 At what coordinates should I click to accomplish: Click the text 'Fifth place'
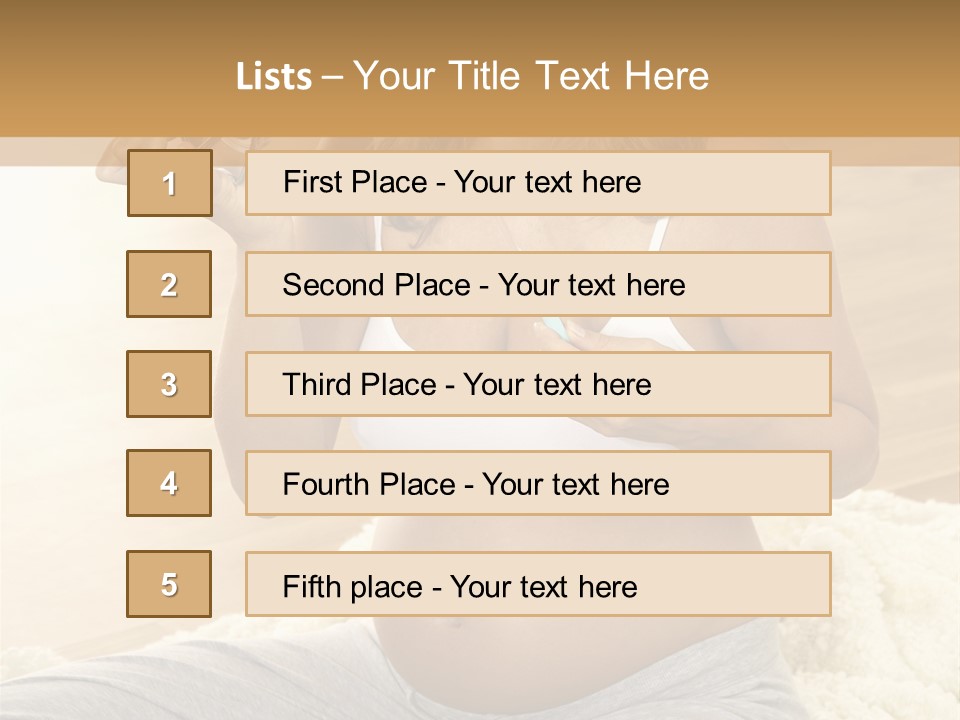354,586
